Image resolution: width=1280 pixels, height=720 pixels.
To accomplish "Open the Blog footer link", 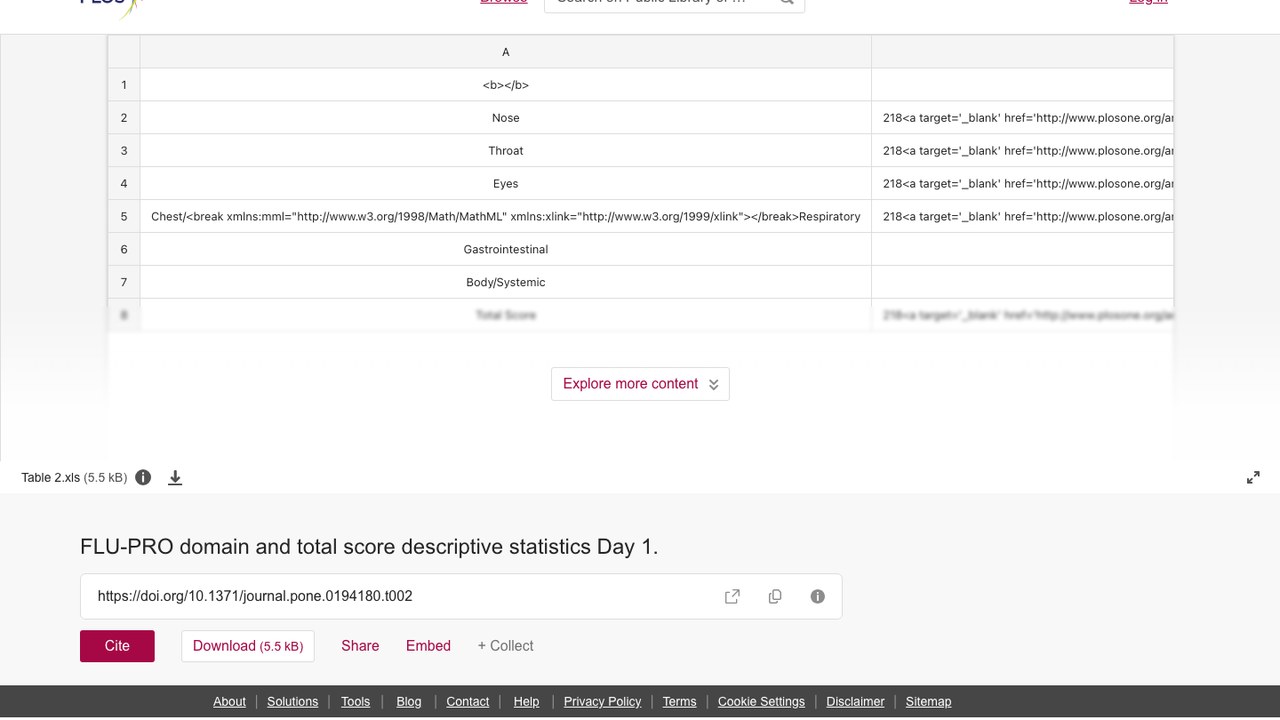I will click(409, 702).
